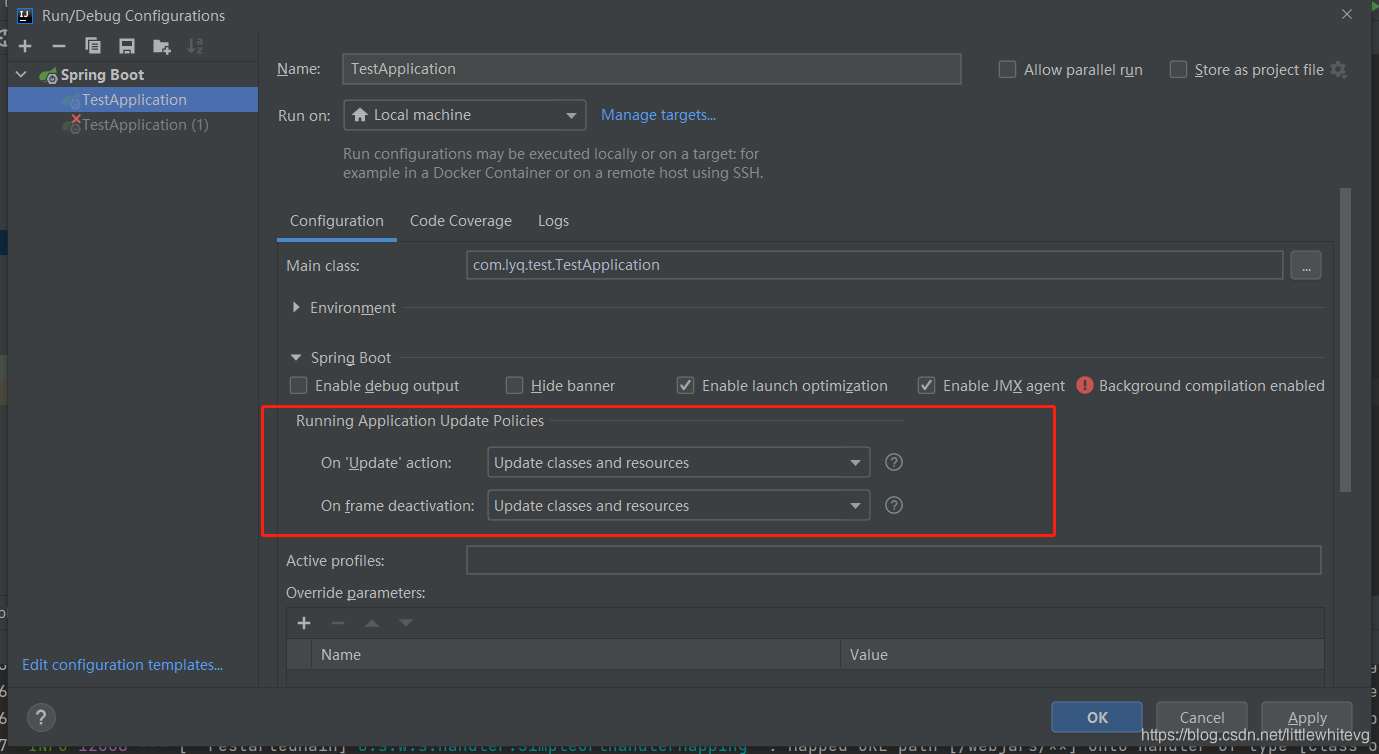This screenshot has width=1379, height=754.
Task: Add a new run configuration
Action: click(x=25, y=46)
